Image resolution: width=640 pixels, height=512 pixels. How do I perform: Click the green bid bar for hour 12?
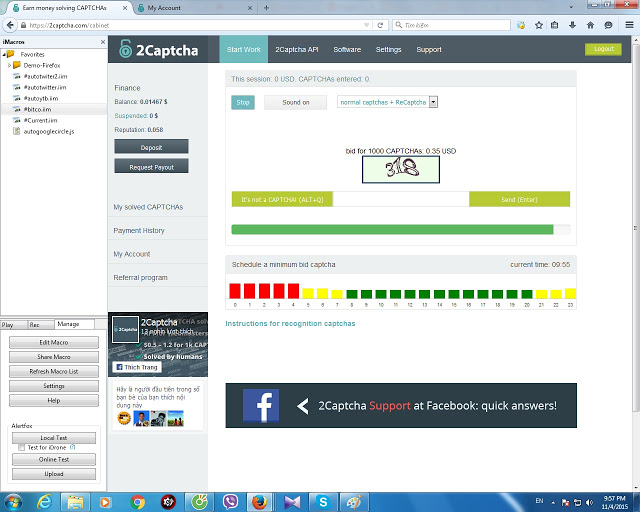[x=410, y=294]
